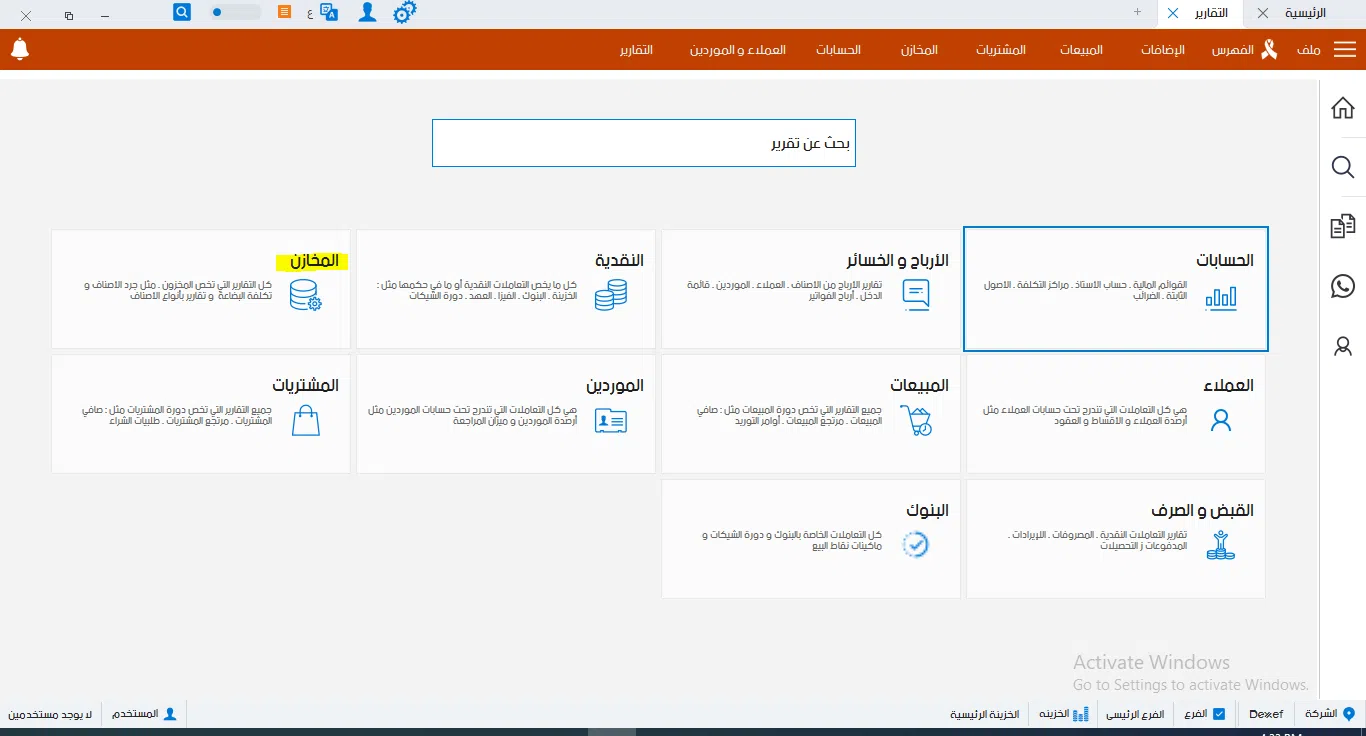This screenshot has height=736, width=1366.
Task: Click the Dexef button in the status bar
Action: tap(1266, 713)
